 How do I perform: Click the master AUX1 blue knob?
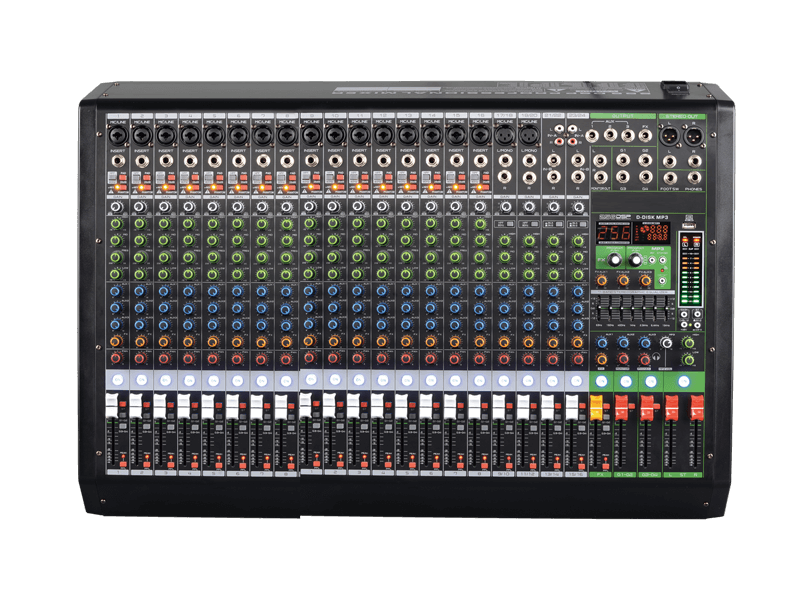pyautogui.click(x=602, y=343)
